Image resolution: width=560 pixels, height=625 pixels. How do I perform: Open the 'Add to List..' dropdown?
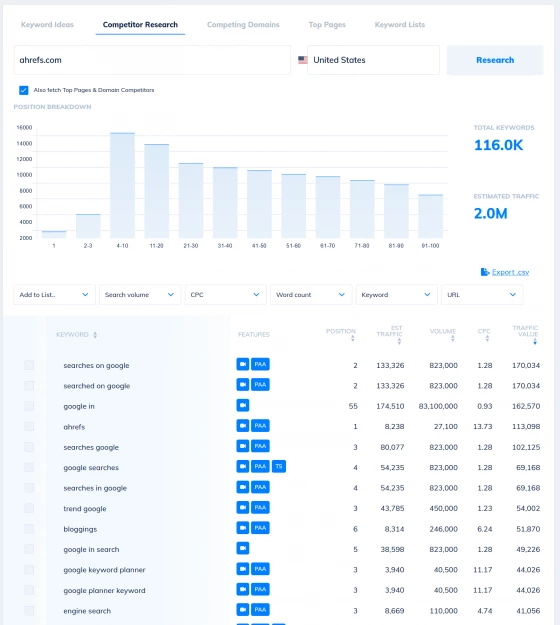54,295
